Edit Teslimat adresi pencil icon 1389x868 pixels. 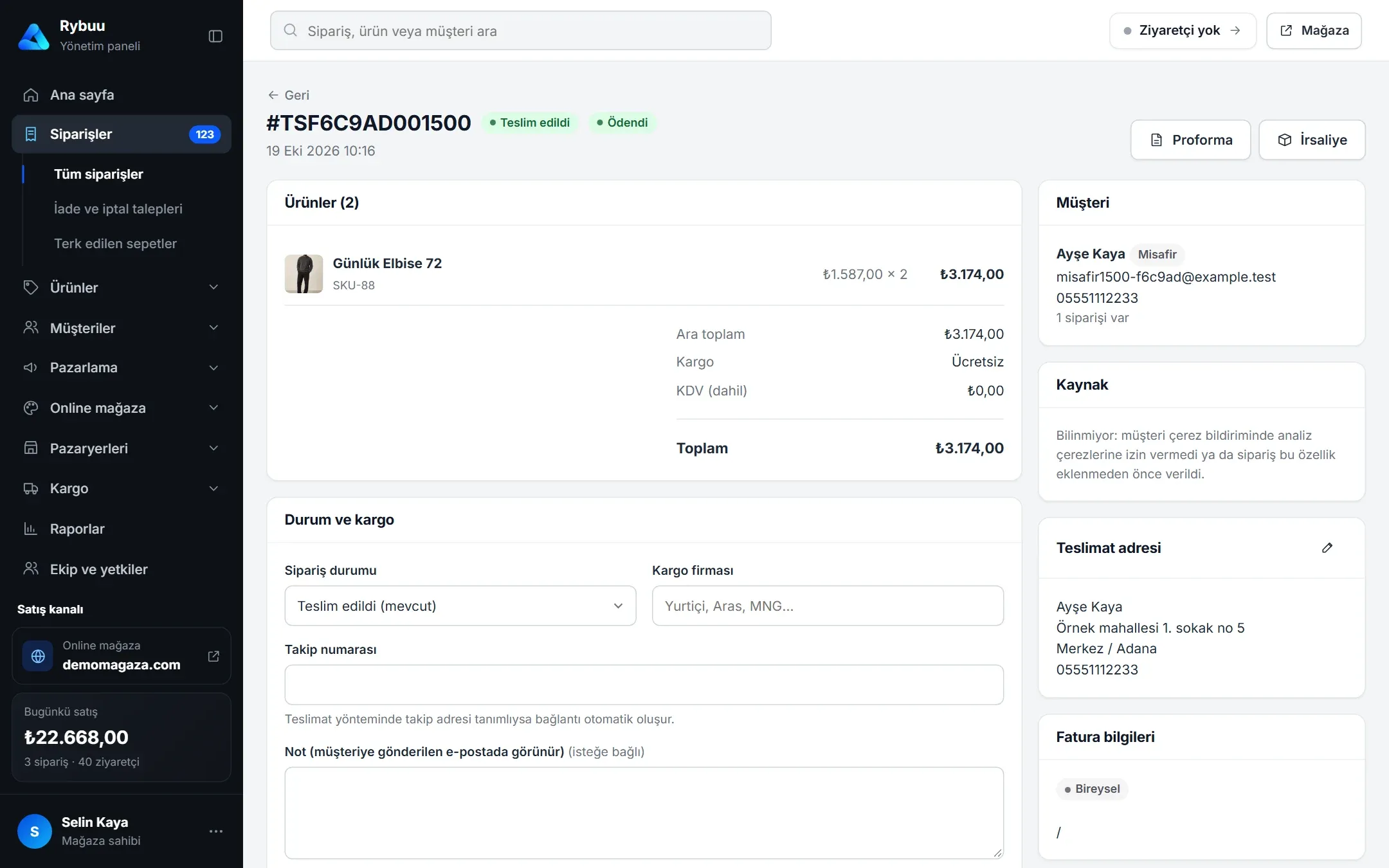tap(1327, 548)
